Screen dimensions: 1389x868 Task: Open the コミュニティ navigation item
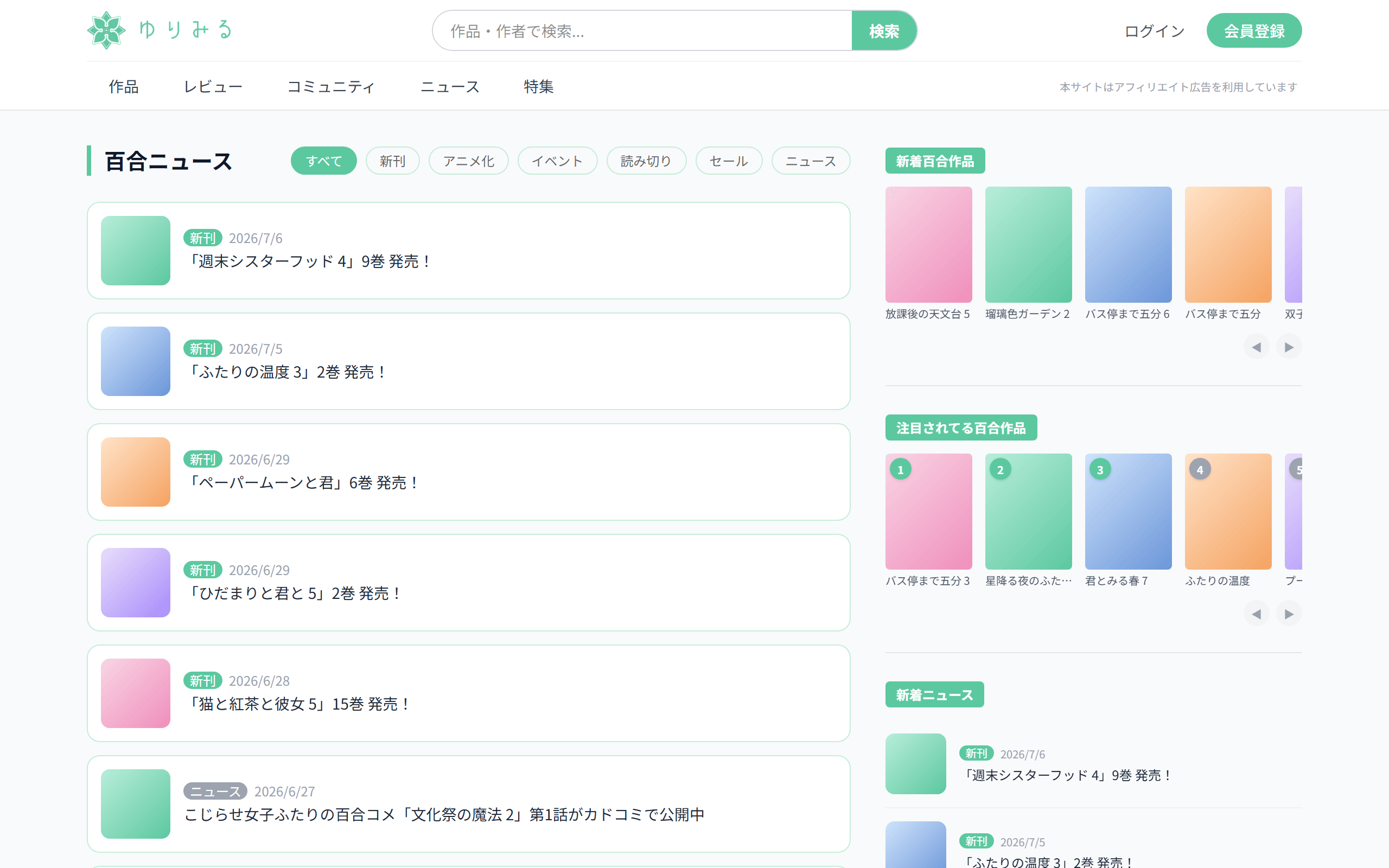(x=330, y=87)
